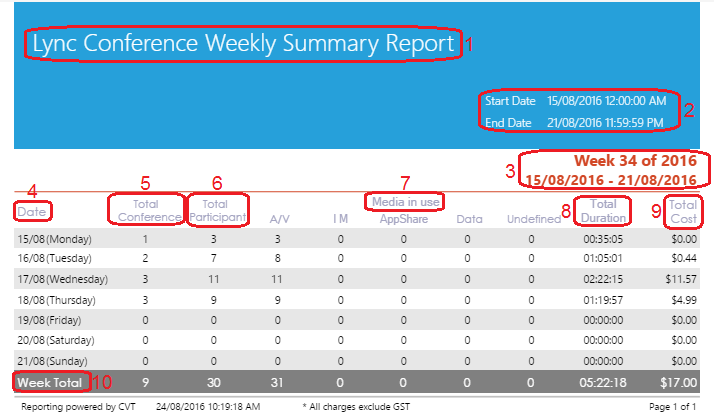The height and width of the screenshot is (419, 714).
Task: Click the Page 1 of 1 indicator
Action: pyautogui.click(x=673, y=407)
